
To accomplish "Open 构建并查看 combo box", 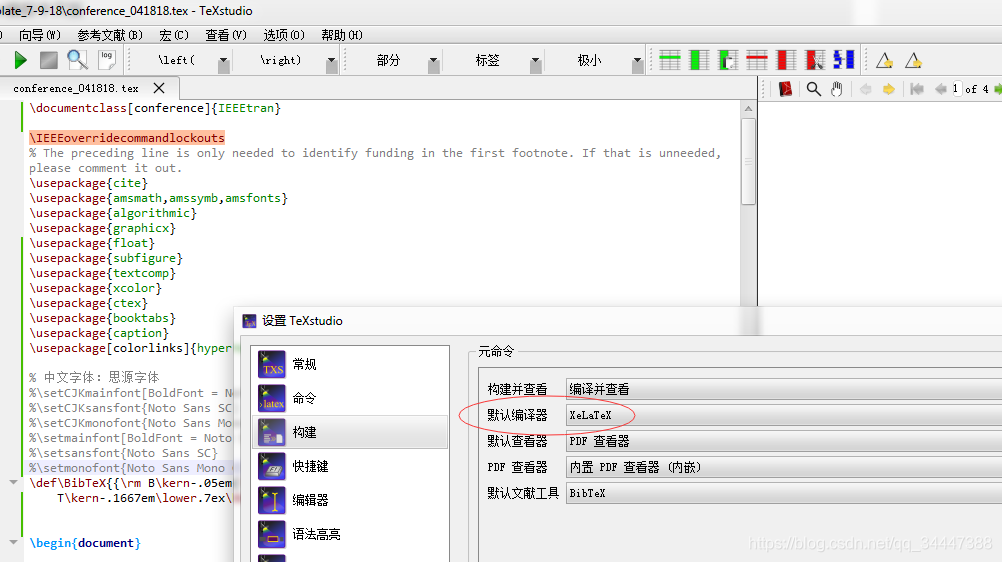I will coord(783,389).
